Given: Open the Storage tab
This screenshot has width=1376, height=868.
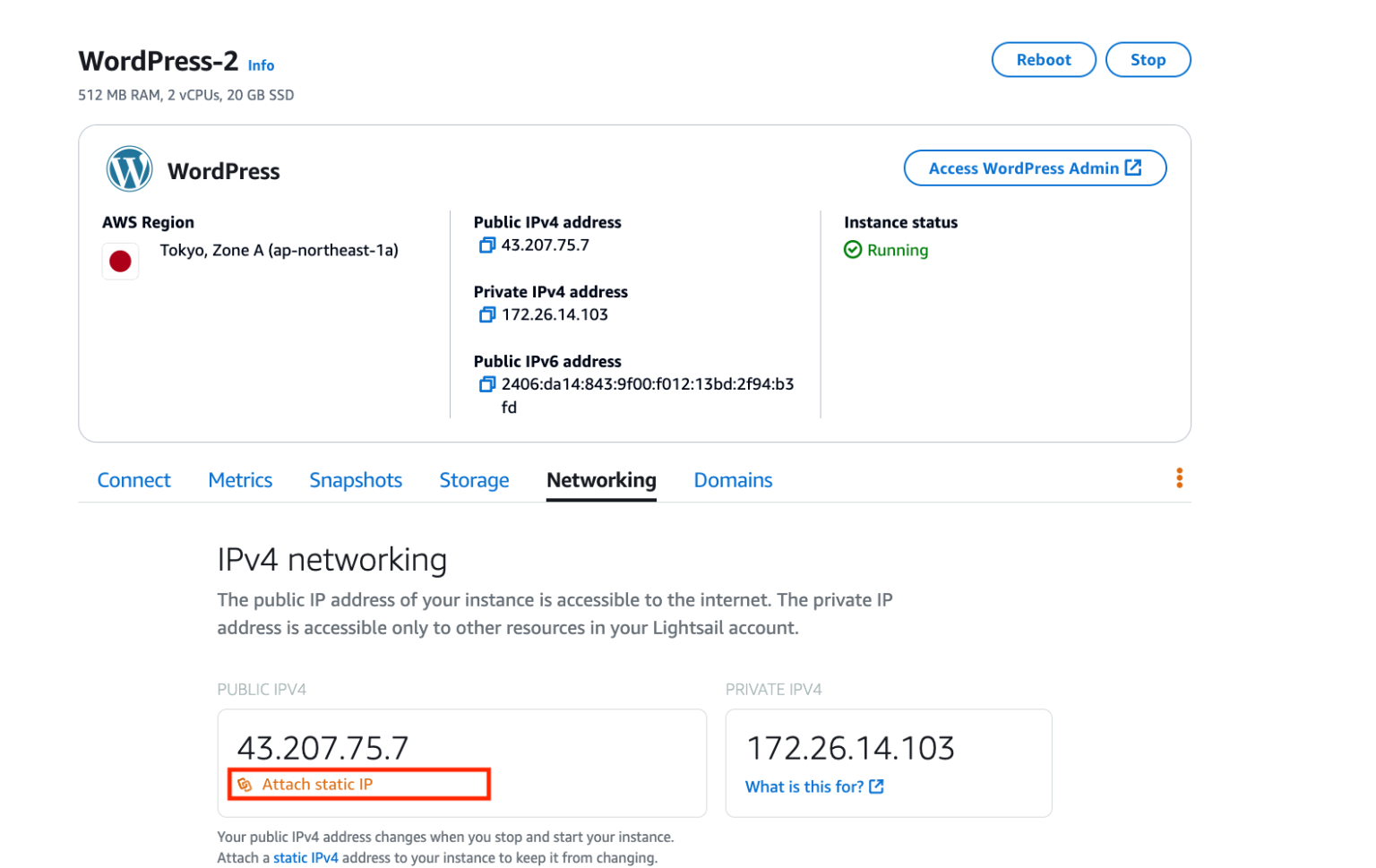Looking at the screenshot, I should (x=474, y=480).
